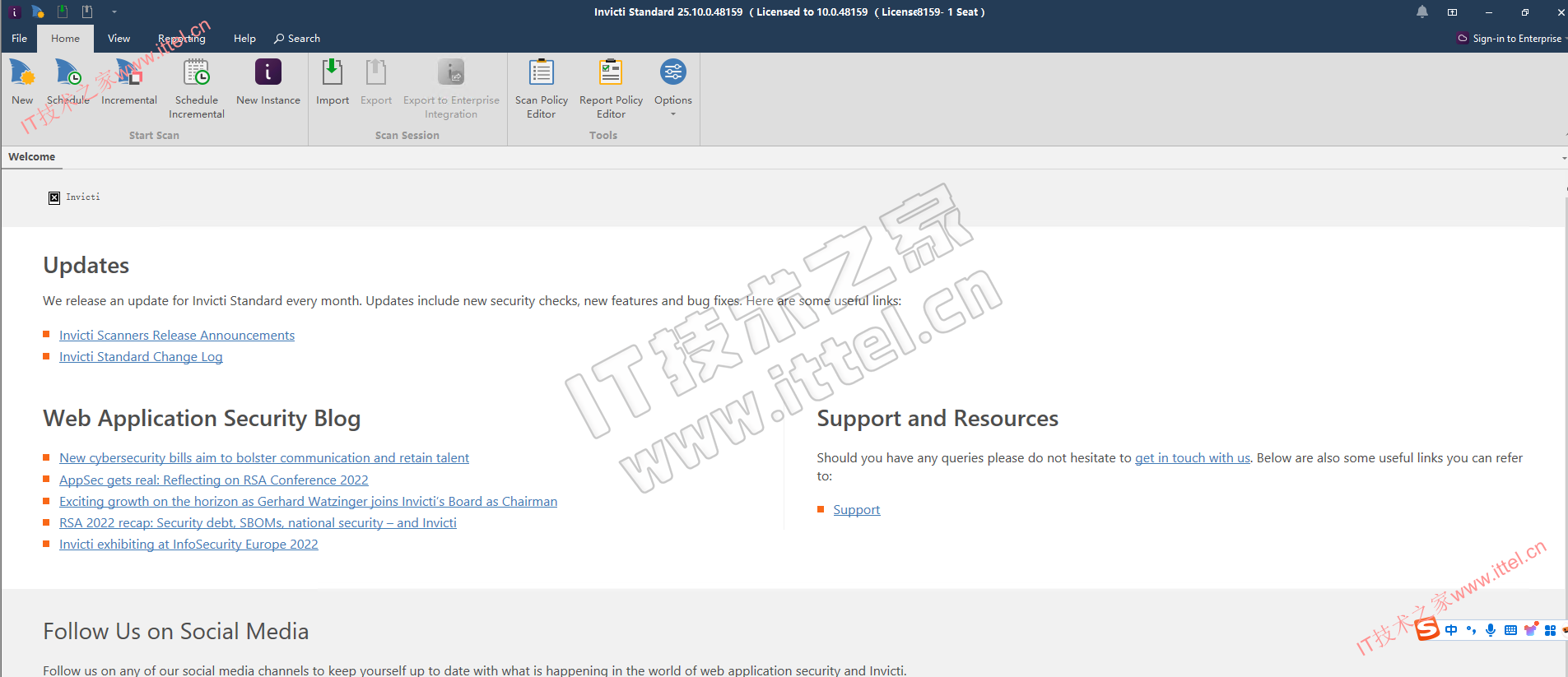Toggle Sogou Chinese/English input mode
The width and height of the screenshot is (1568, 677).
click(1451, 630)
